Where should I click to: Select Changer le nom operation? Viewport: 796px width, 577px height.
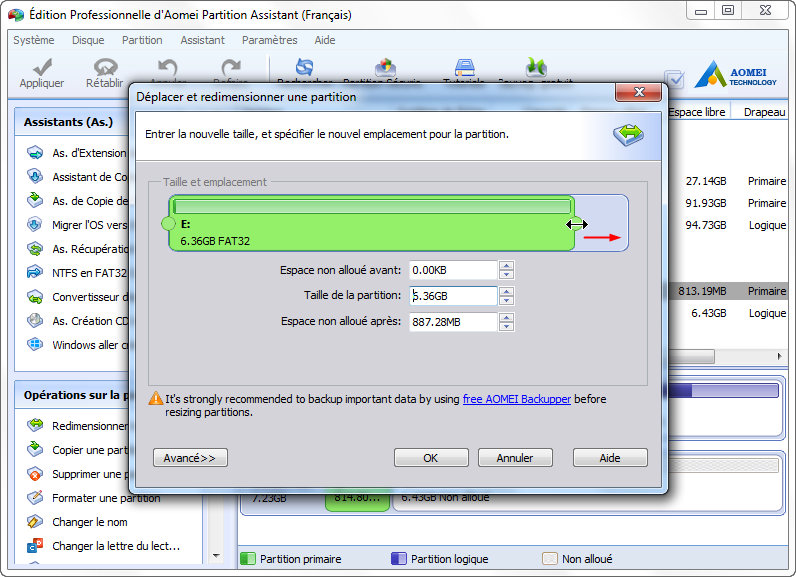click(x=77, y=522)
